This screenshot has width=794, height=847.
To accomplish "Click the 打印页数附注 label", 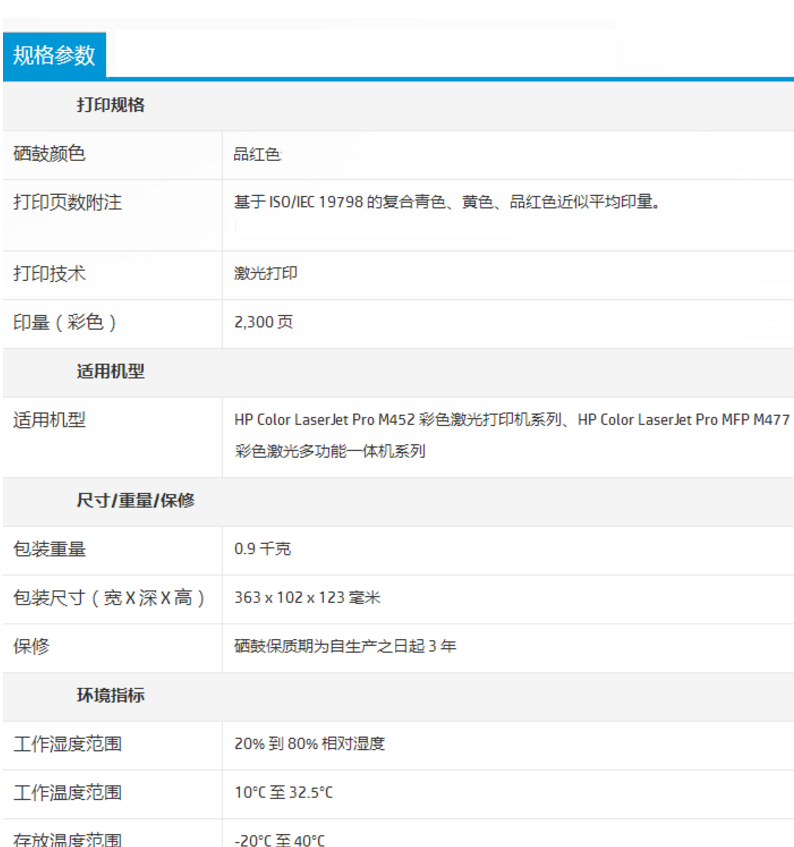I will (68, 203).
